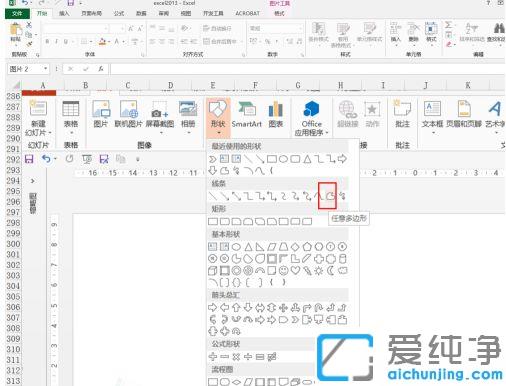Image resolution: width=506 pixels, height=386 pixels.
Task: Select the diamond shape in 基本形状
Action: point(295,247)
